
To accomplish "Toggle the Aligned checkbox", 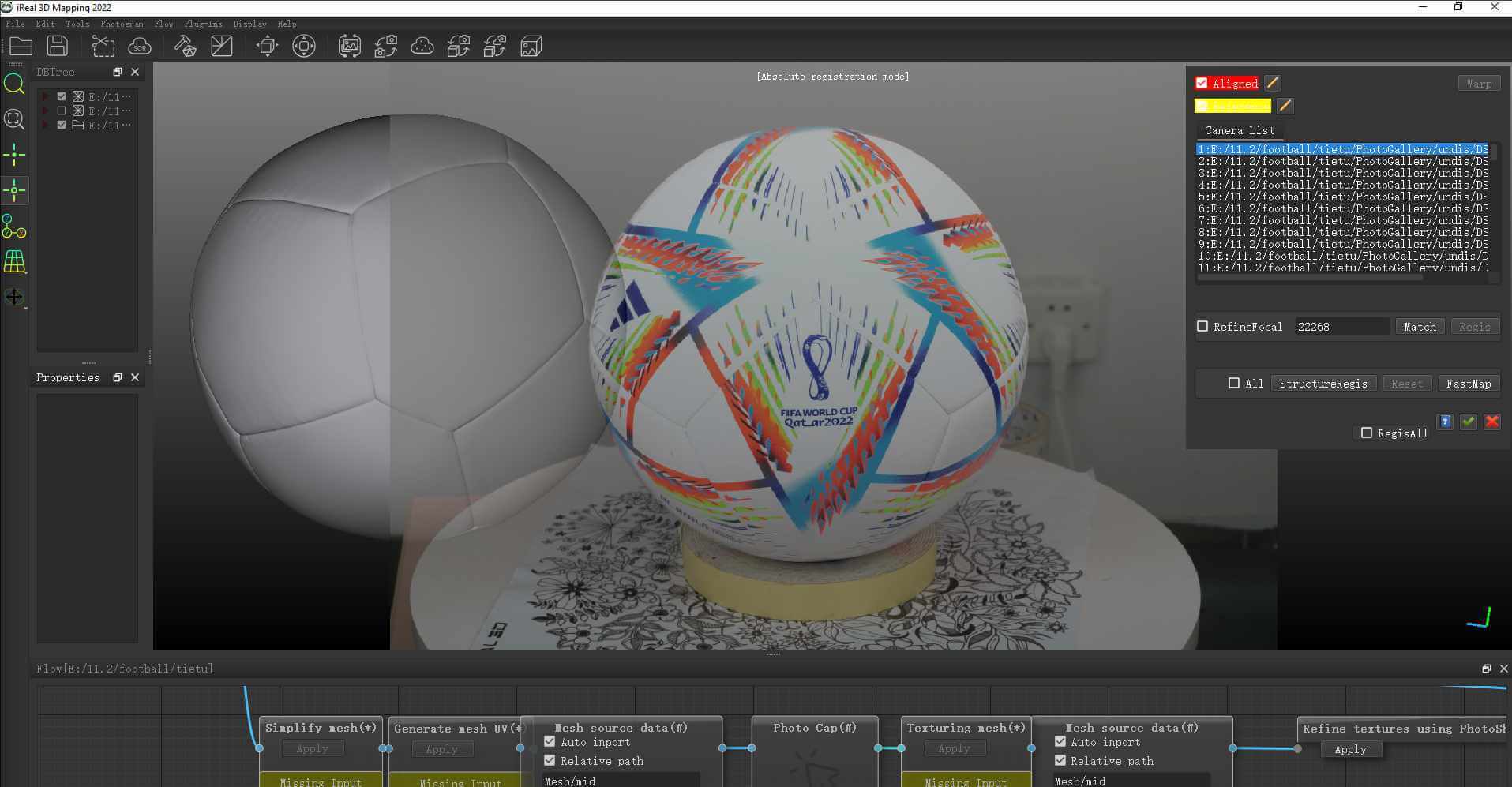I will pos(1202,83).
